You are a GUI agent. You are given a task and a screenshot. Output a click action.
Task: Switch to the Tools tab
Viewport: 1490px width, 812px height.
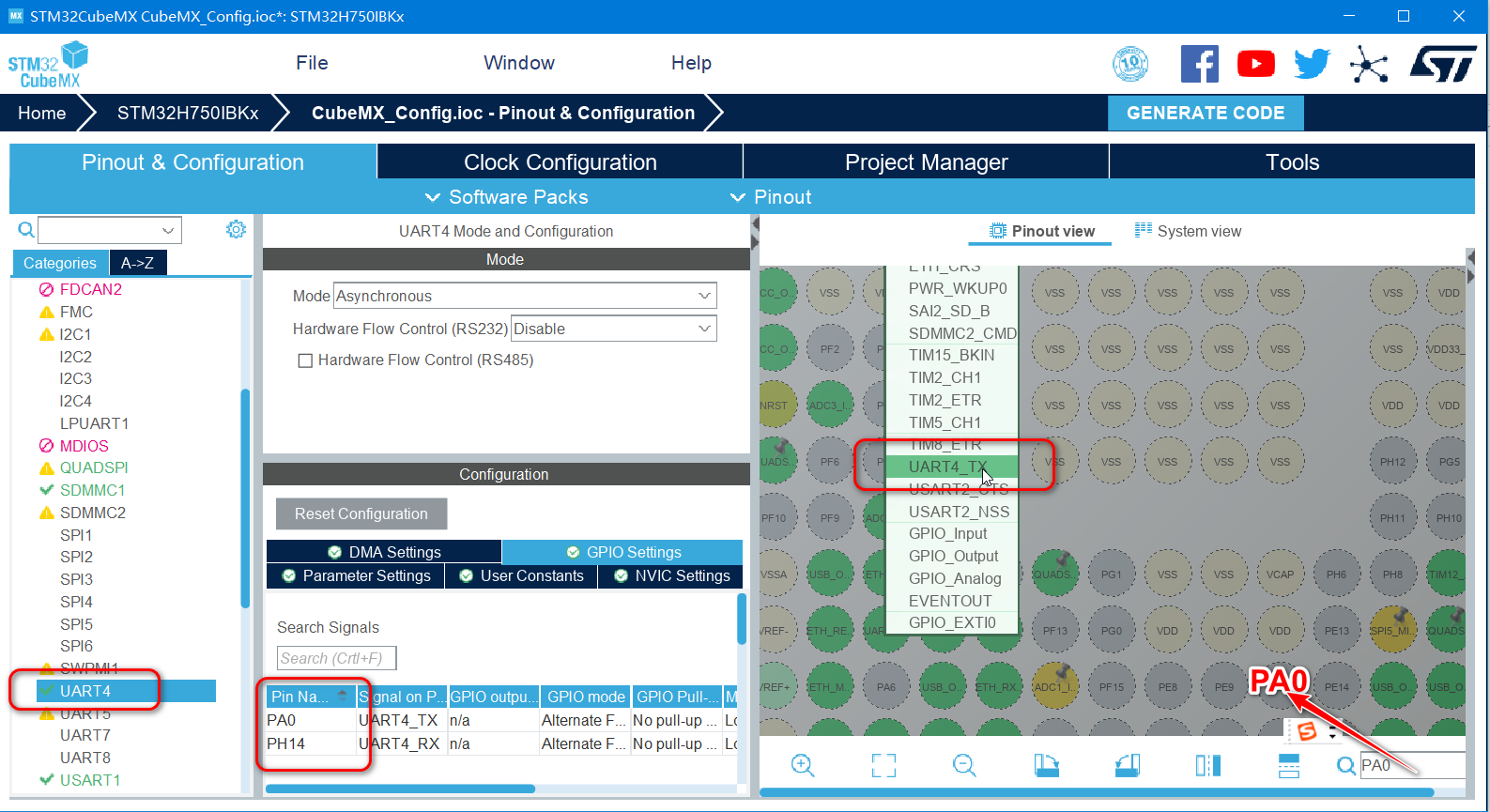pos(1293,161)
